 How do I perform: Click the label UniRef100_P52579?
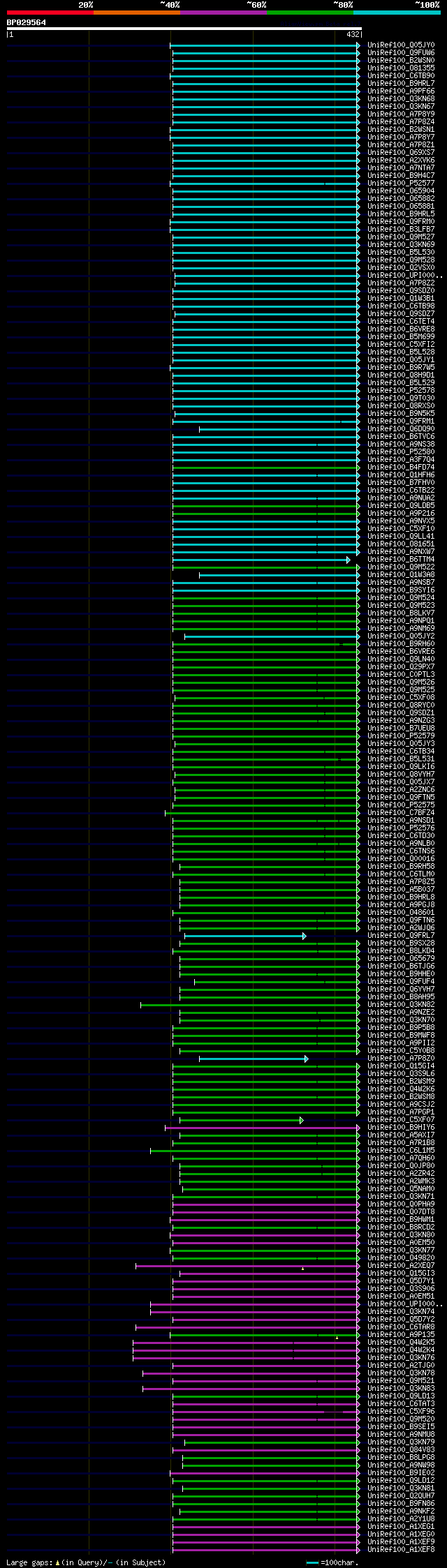click(x=401, y=736)
